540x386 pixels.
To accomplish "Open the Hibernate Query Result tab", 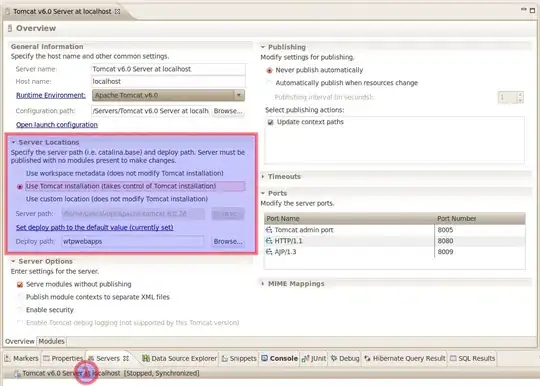I will tap(405, 358).
